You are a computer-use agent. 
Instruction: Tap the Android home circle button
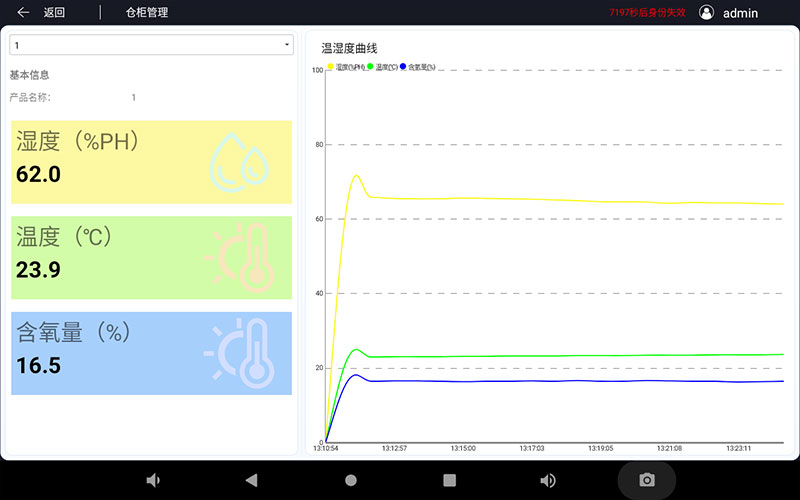pos(351,480)
